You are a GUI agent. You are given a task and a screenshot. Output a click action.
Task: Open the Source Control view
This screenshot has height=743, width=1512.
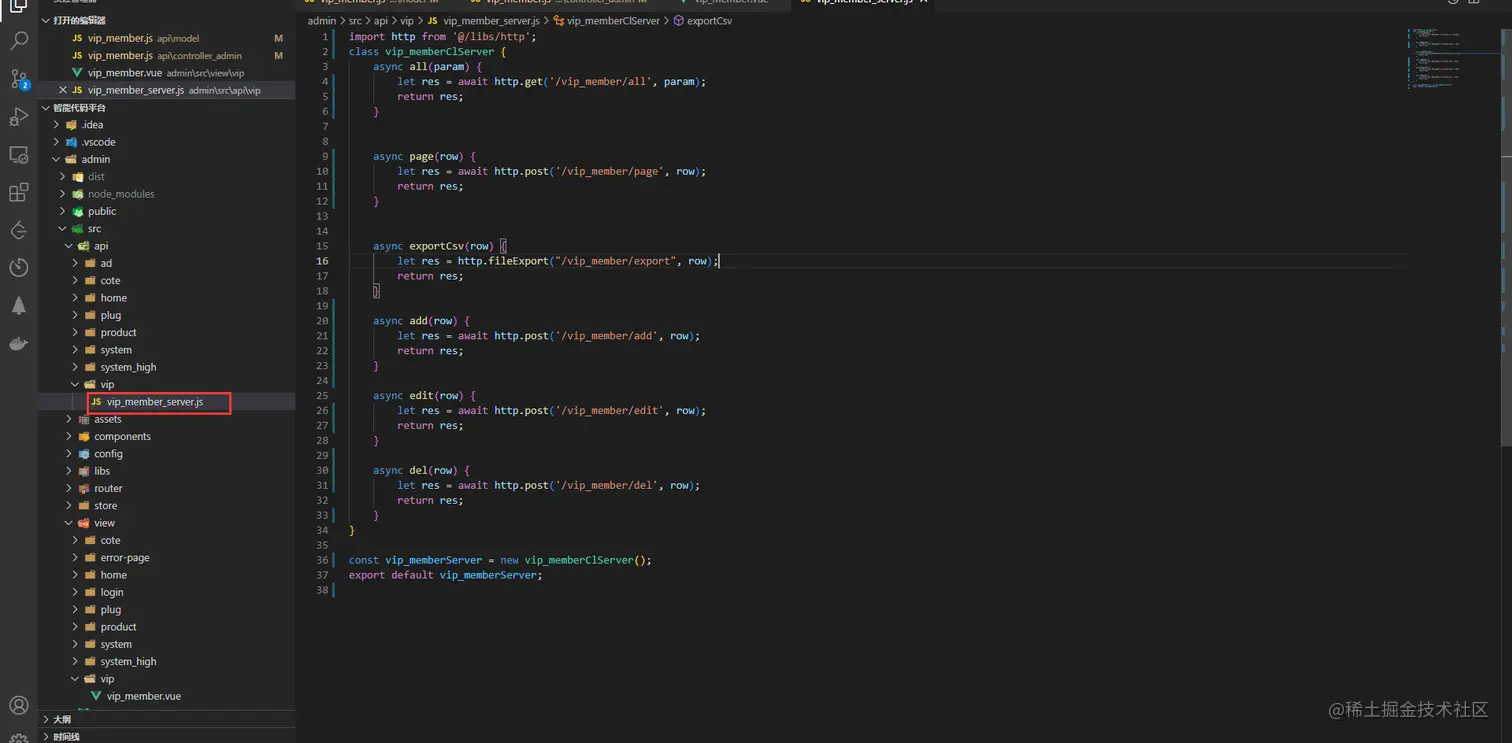click(x=18, y=79)
